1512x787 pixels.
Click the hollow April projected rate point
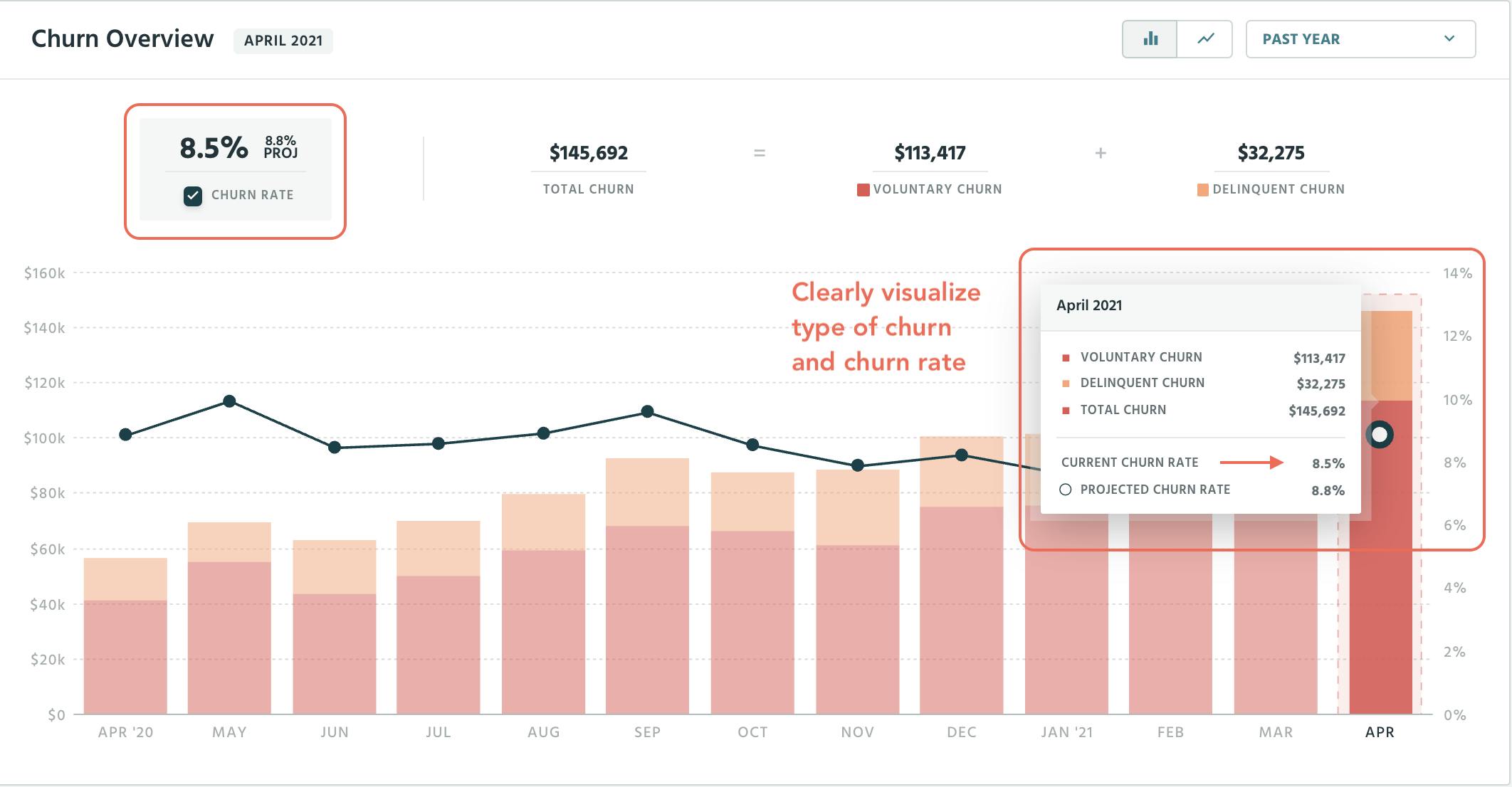tap(1380, 434)
